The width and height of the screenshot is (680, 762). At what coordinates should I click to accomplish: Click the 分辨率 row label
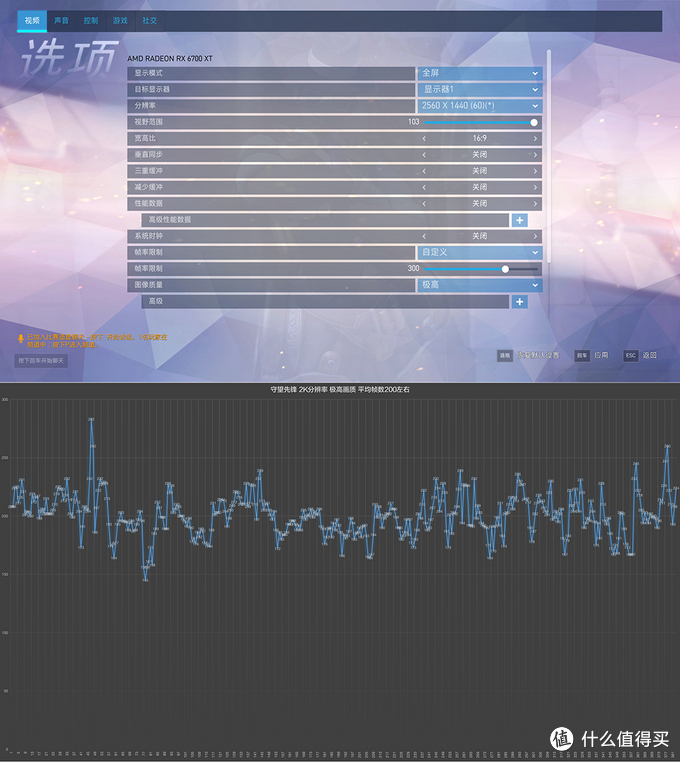(145, 105)
